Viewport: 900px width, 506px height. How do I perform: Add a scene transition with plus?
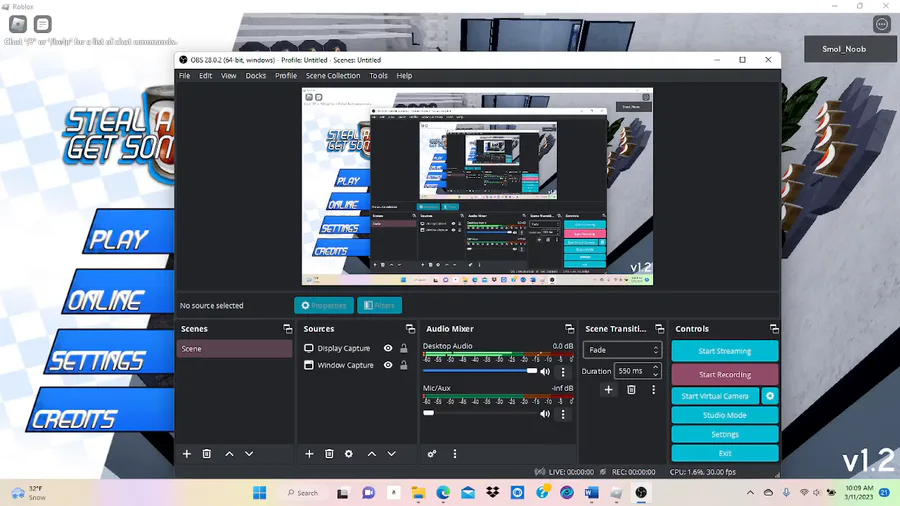click(x=608, y=390)
